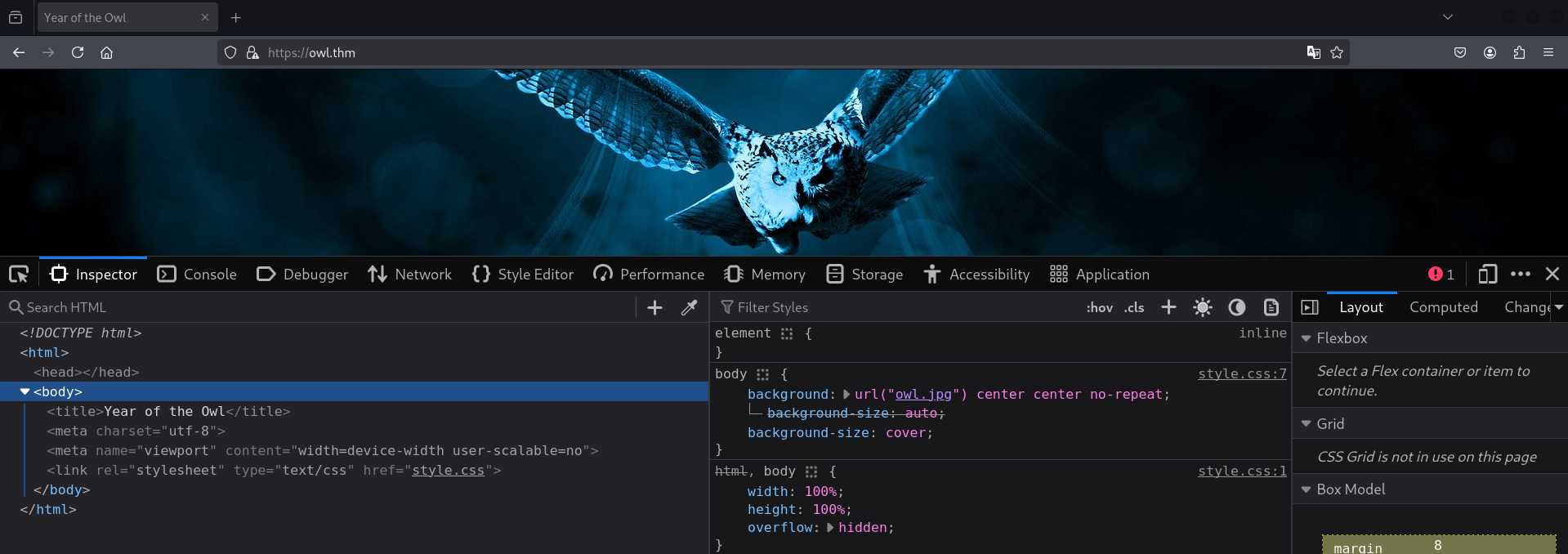Open DevTools three-dot options menu

coord(1520,275)
